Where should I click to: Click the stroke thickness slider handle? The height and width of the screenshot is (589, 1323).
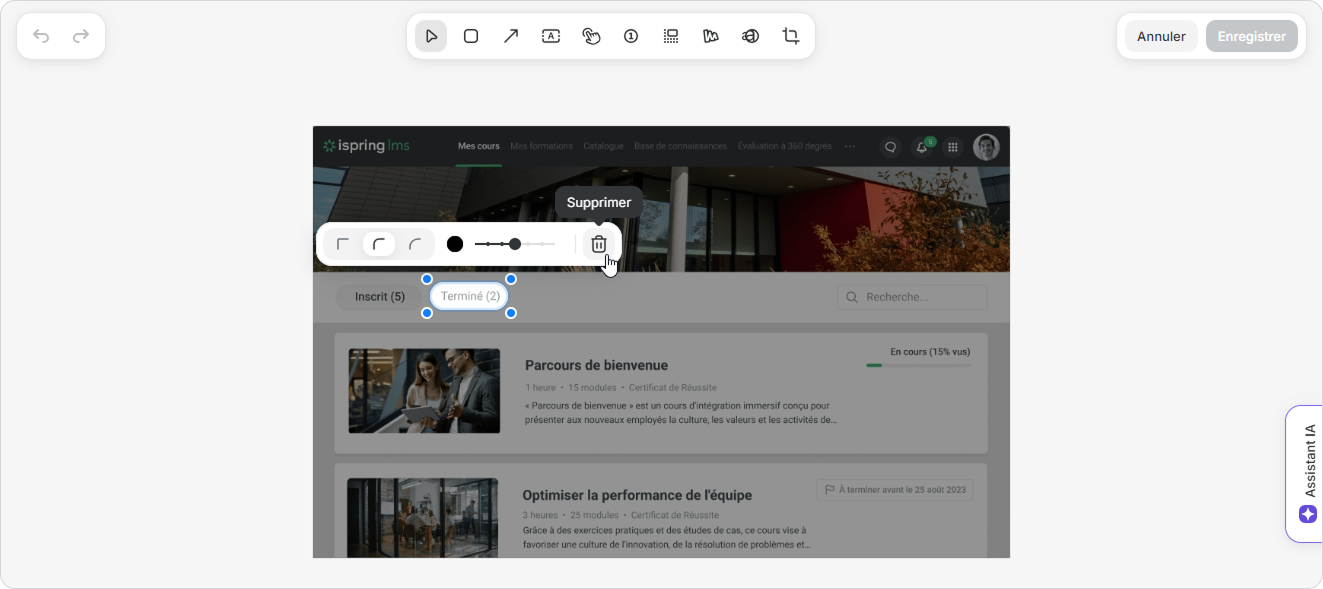pos(515,244)
